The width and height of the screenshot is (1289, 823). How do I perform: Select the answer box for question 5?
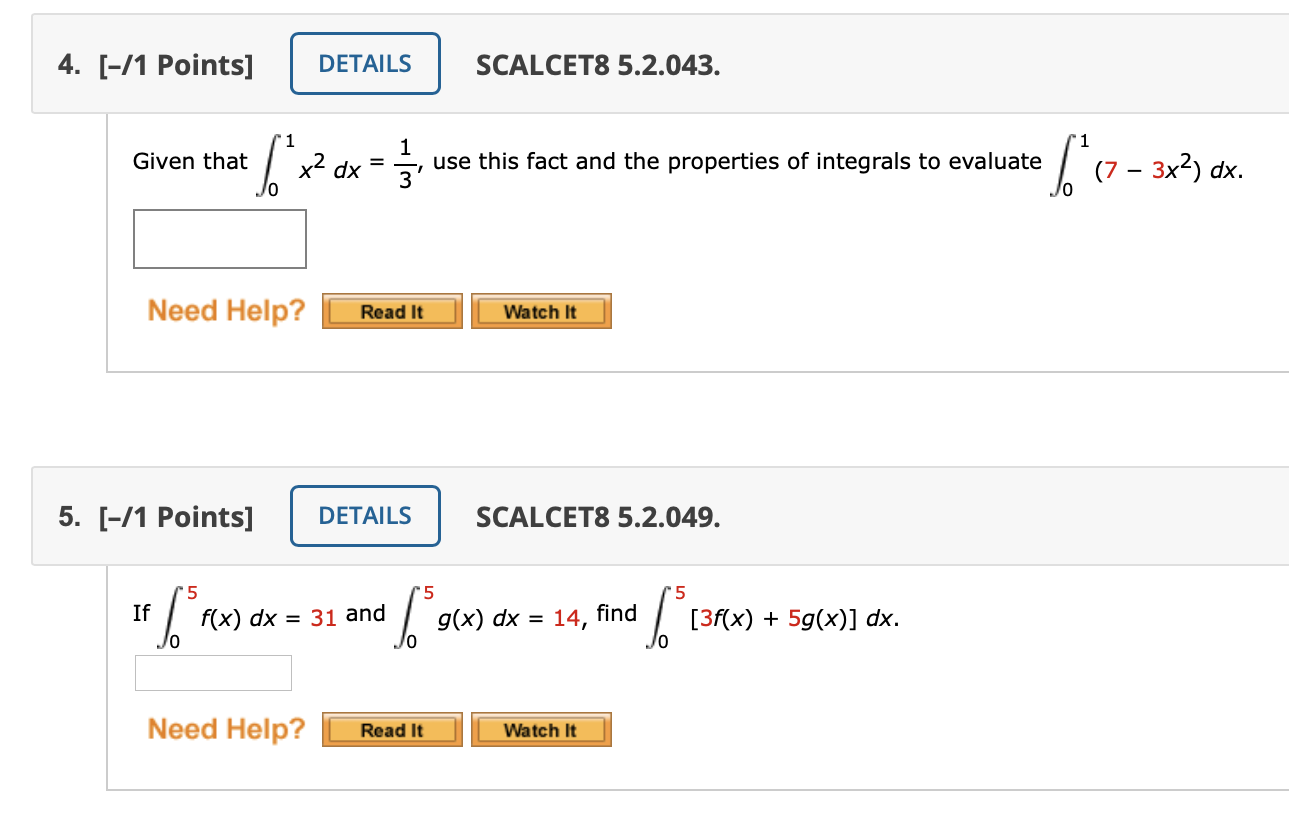[x=212, y=672]
